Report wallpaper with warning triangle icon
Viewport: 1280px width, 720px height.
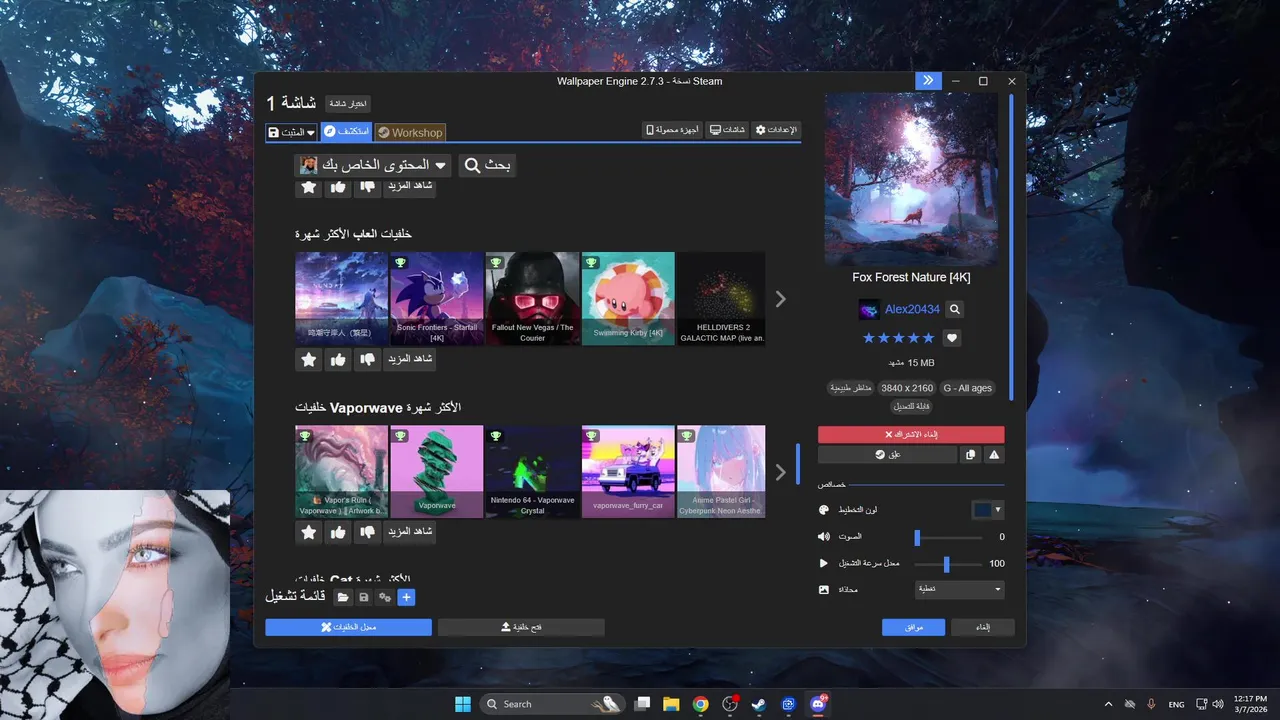tap(994, 455)
